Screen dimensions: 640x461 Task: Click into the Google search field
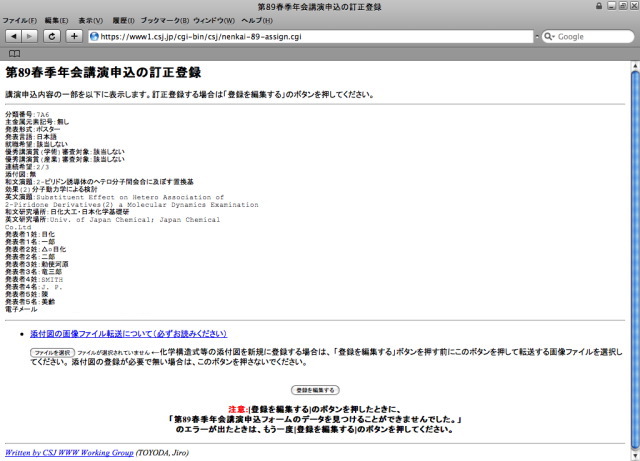pyautogui.click(x=590, y=36)
